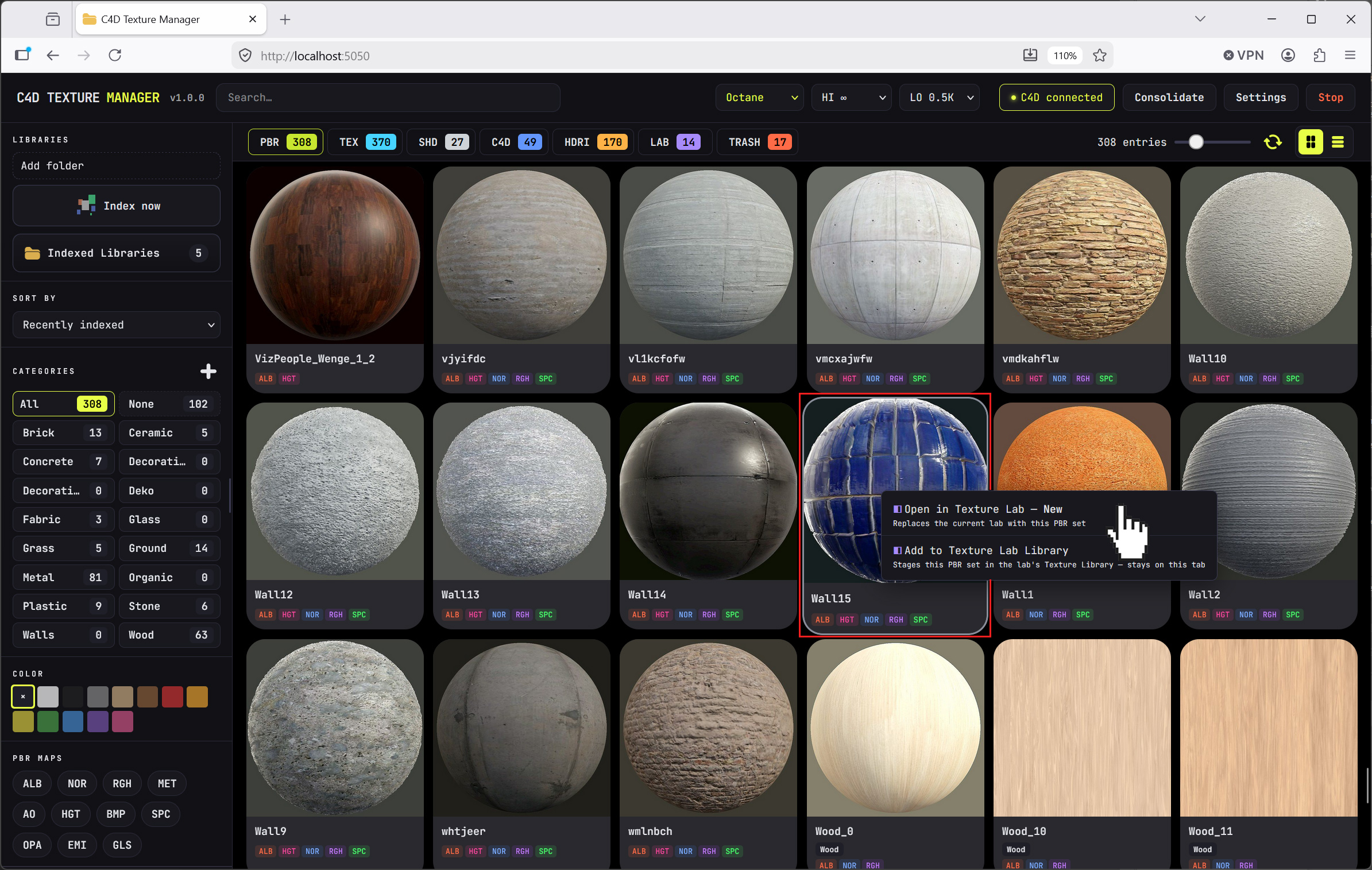
Task: Open a new browser tab
Action: click(x=285, y=20)
